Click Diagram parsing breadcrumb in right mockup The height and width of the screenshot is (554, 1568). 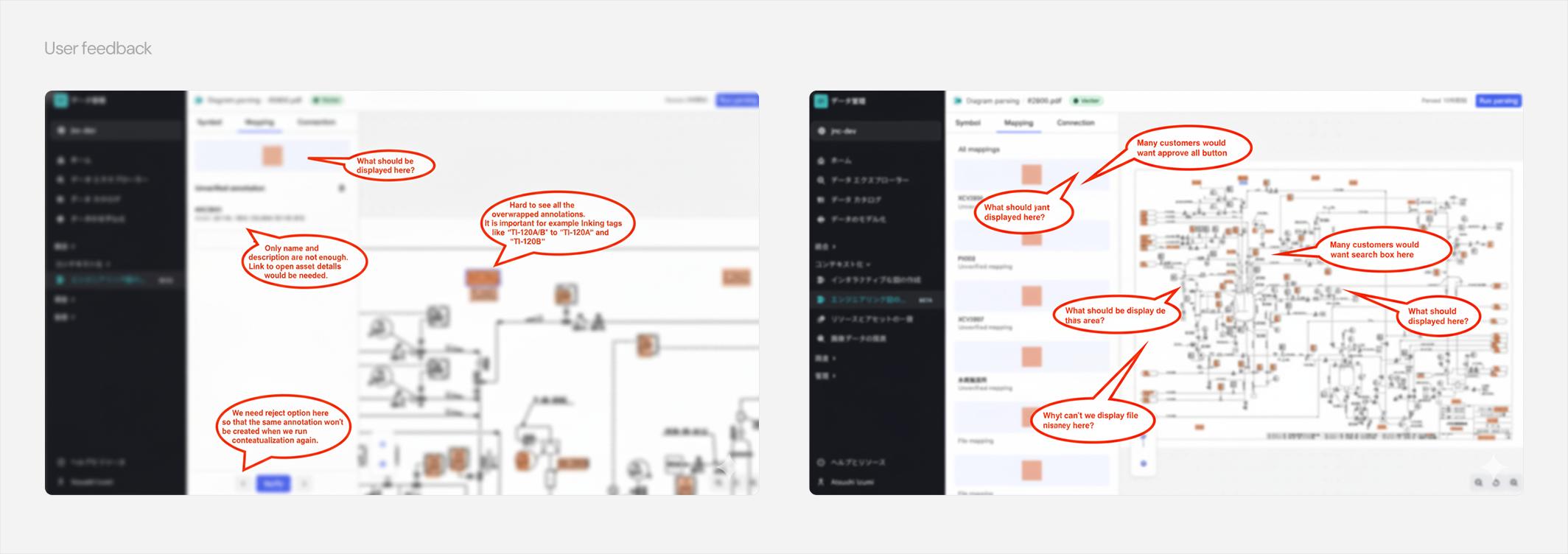coord(993,101)
